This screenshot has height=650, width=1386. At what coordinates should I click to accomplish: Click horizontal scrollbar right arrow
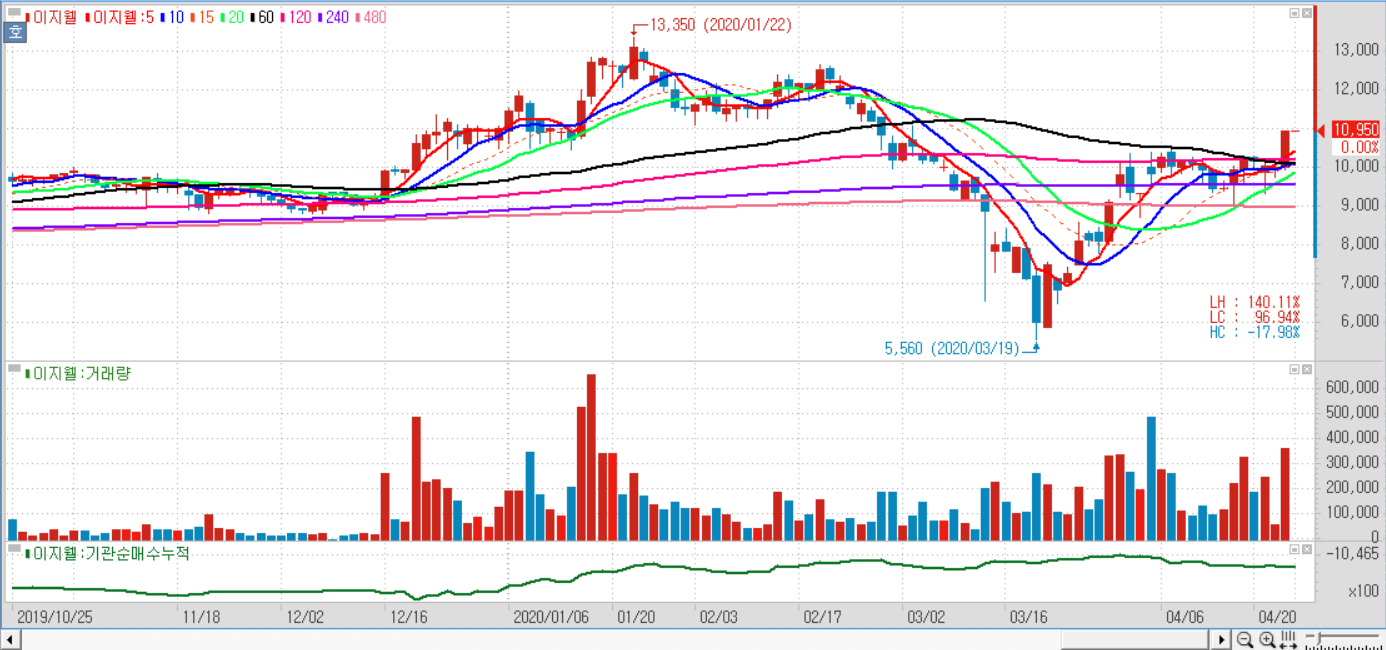click(1221, 639)
